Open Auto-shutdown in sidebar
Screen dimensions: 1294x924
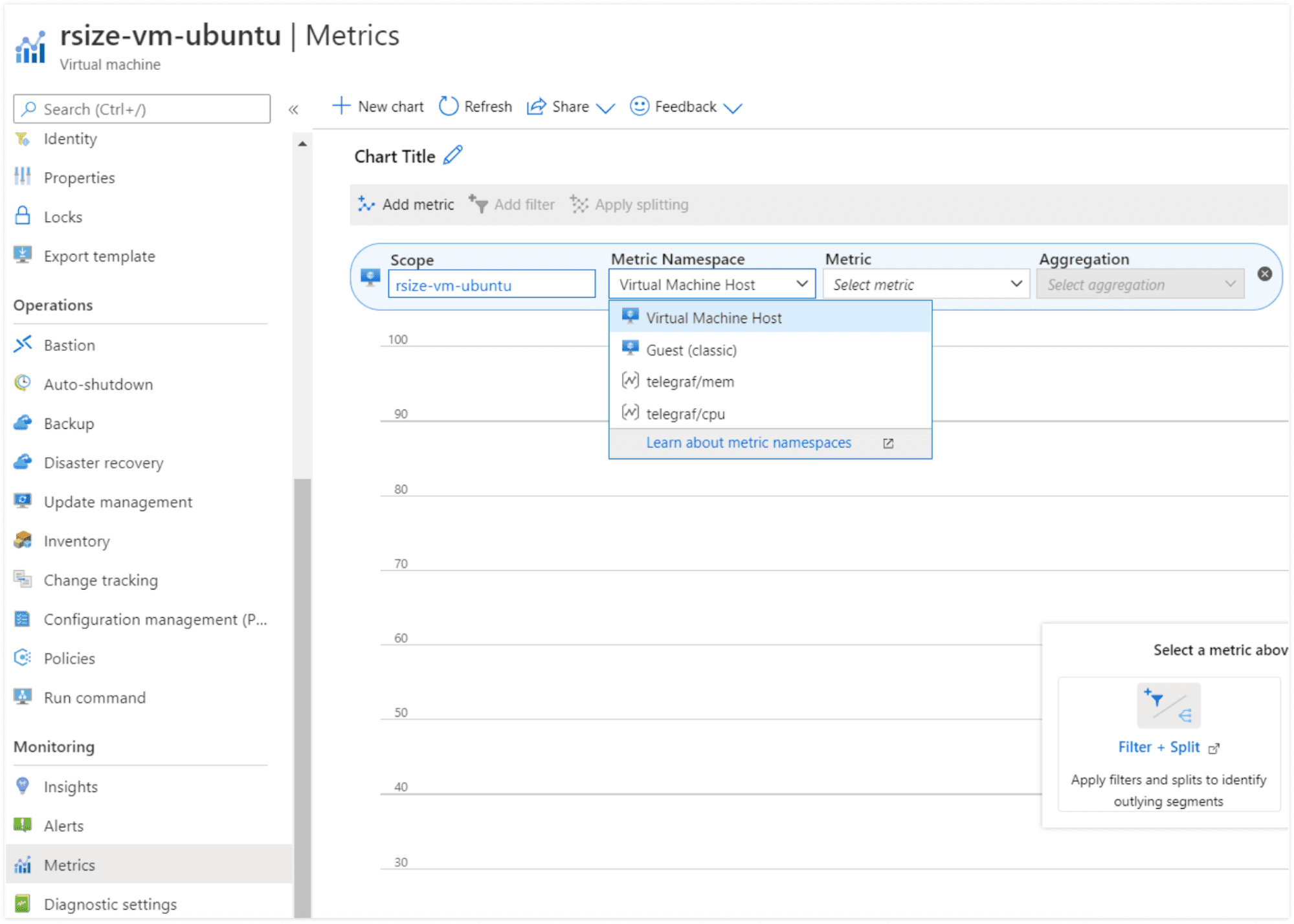coord(98,384)
